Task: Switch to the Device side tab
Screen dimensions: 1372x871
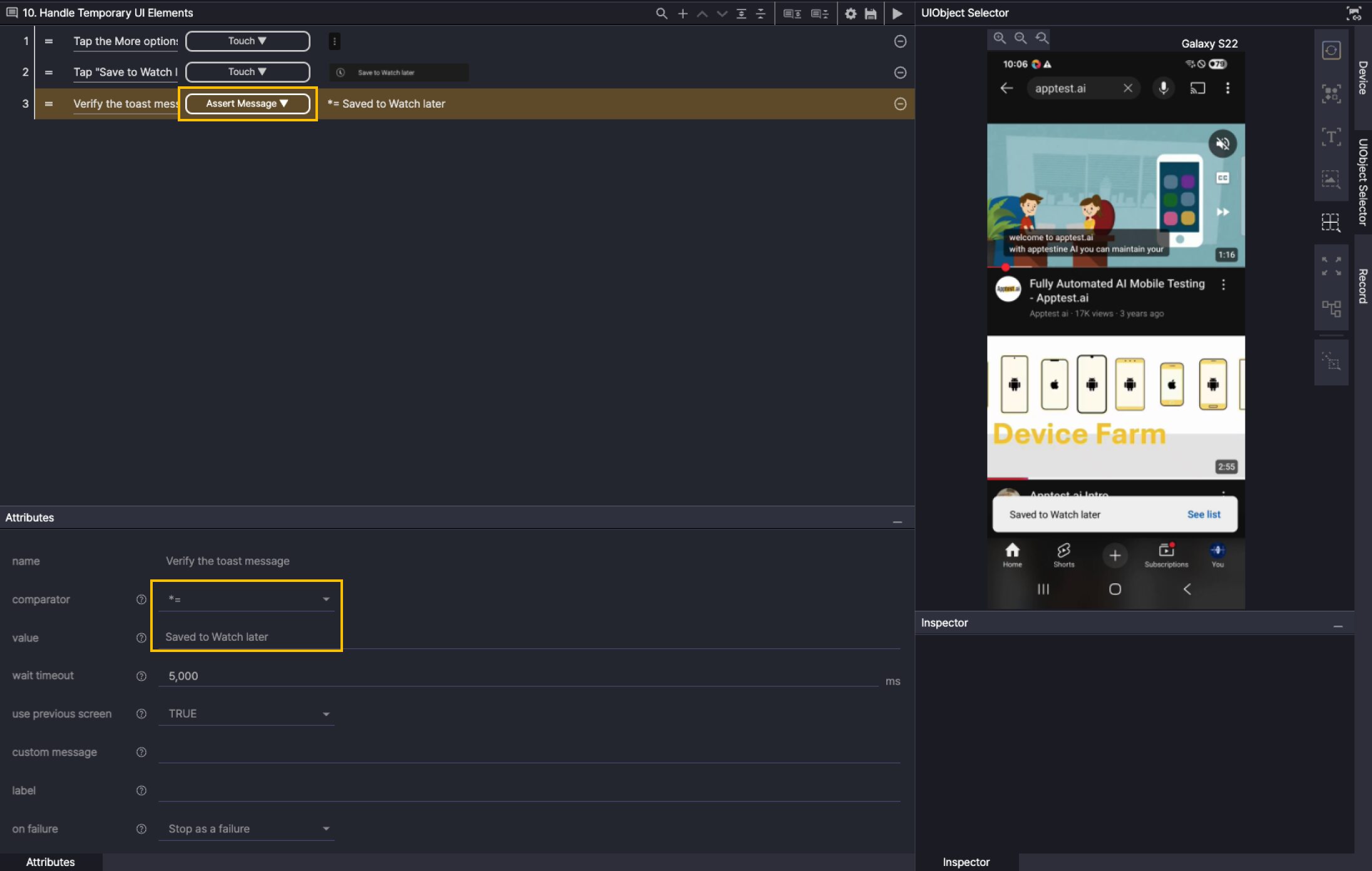Action: click(x=1363, y=78)
